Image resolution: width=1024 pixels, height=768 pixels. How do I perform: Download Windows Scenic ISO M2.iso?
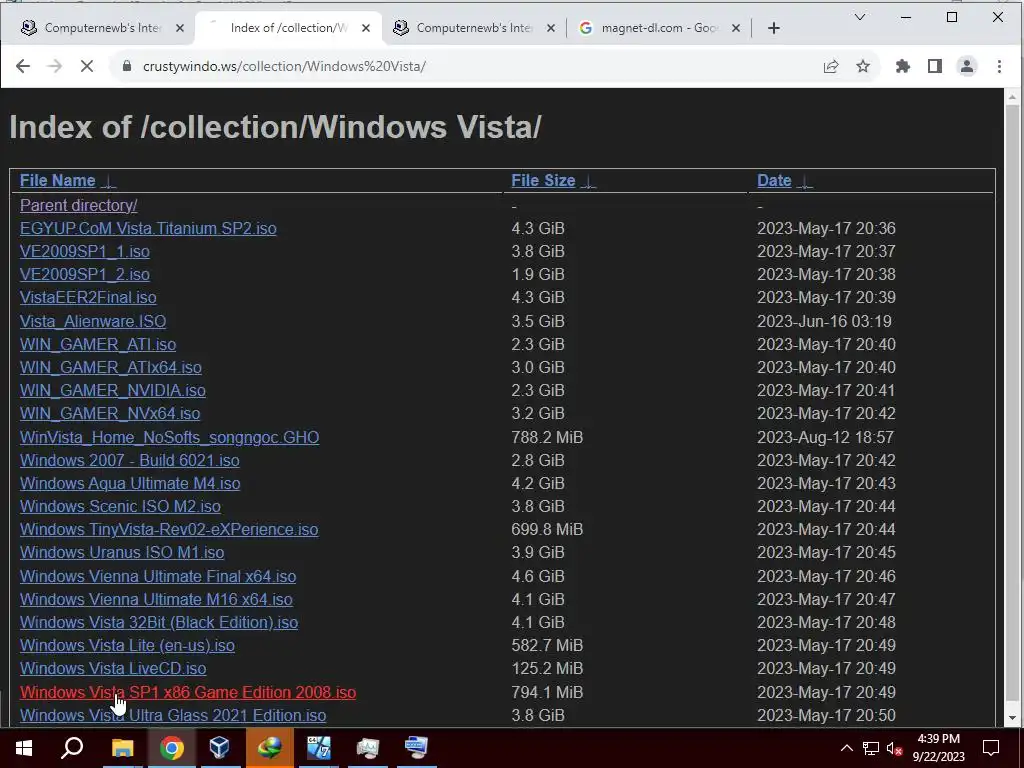(120, 506)
